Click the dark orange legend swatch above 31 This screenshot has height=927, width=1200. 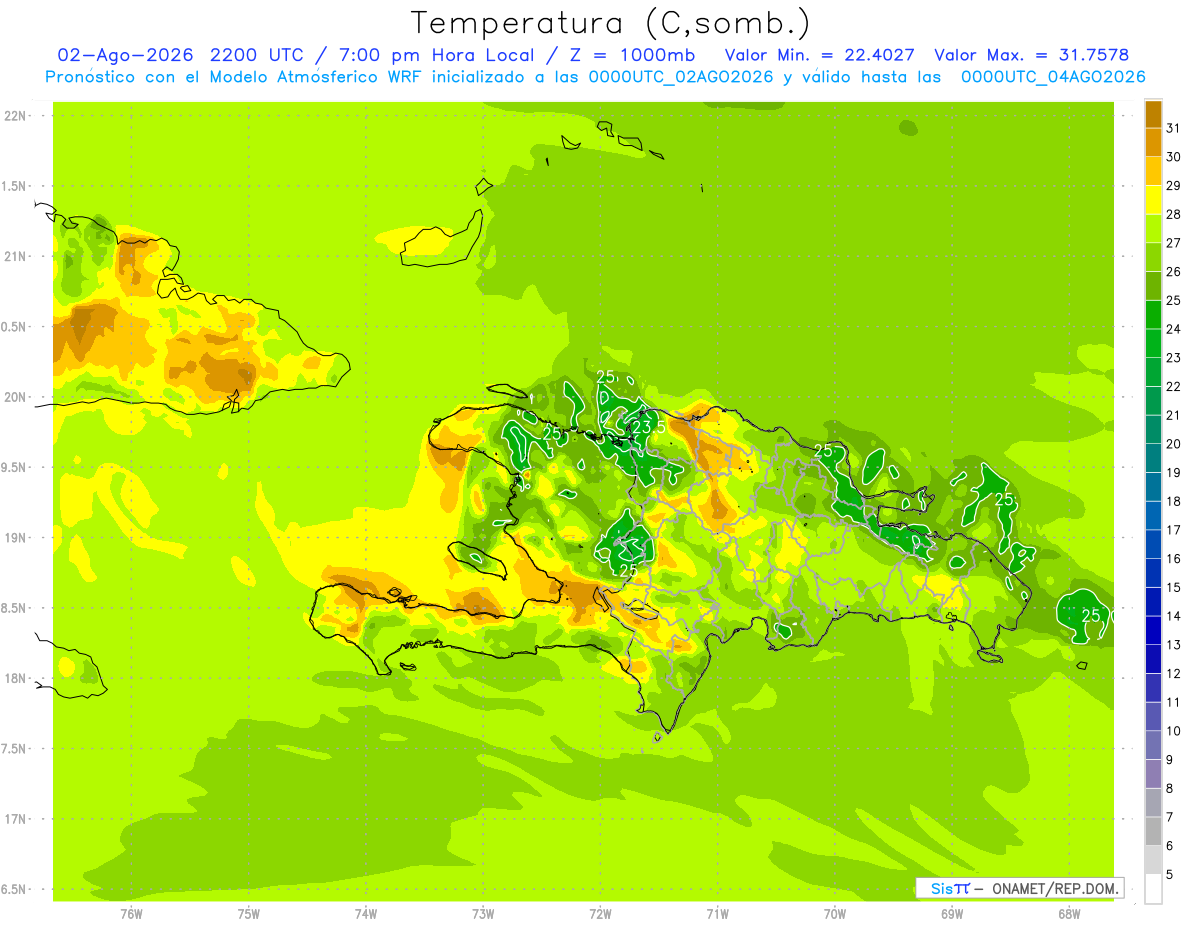[x=1153, y=115]
